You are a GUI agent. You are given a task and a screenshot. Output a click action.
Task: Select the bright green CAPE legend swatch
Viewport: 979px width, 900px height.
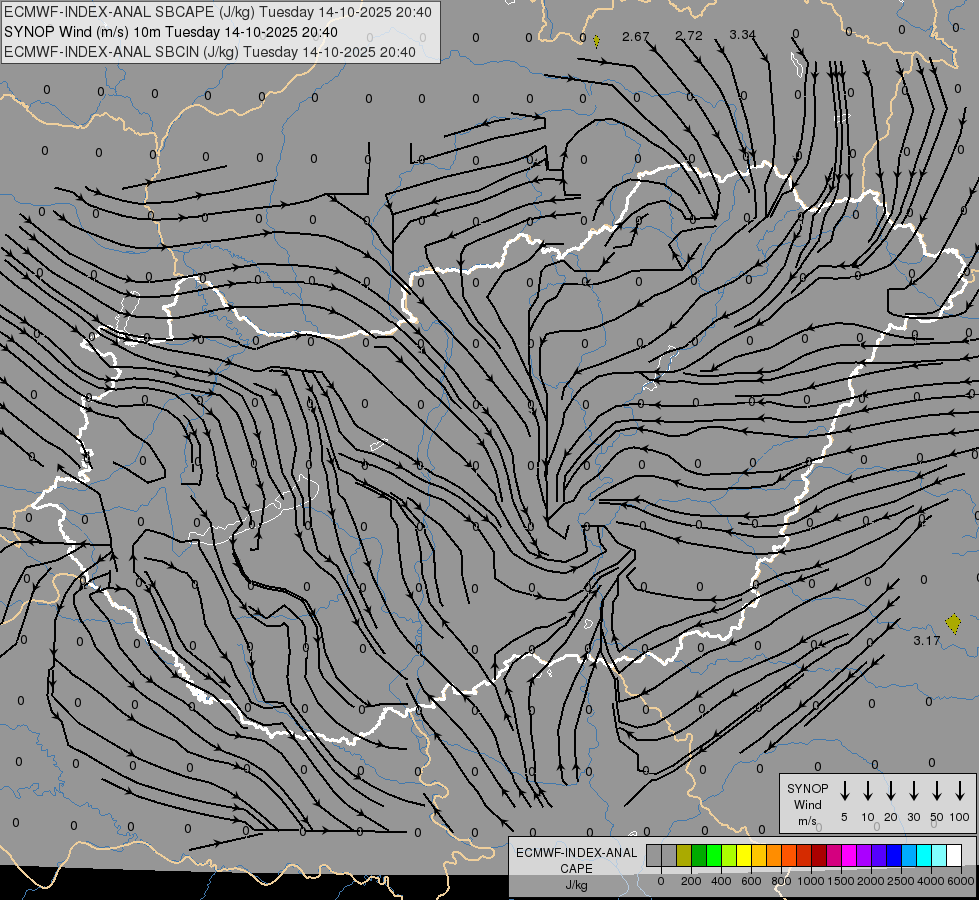click(714, 855)
